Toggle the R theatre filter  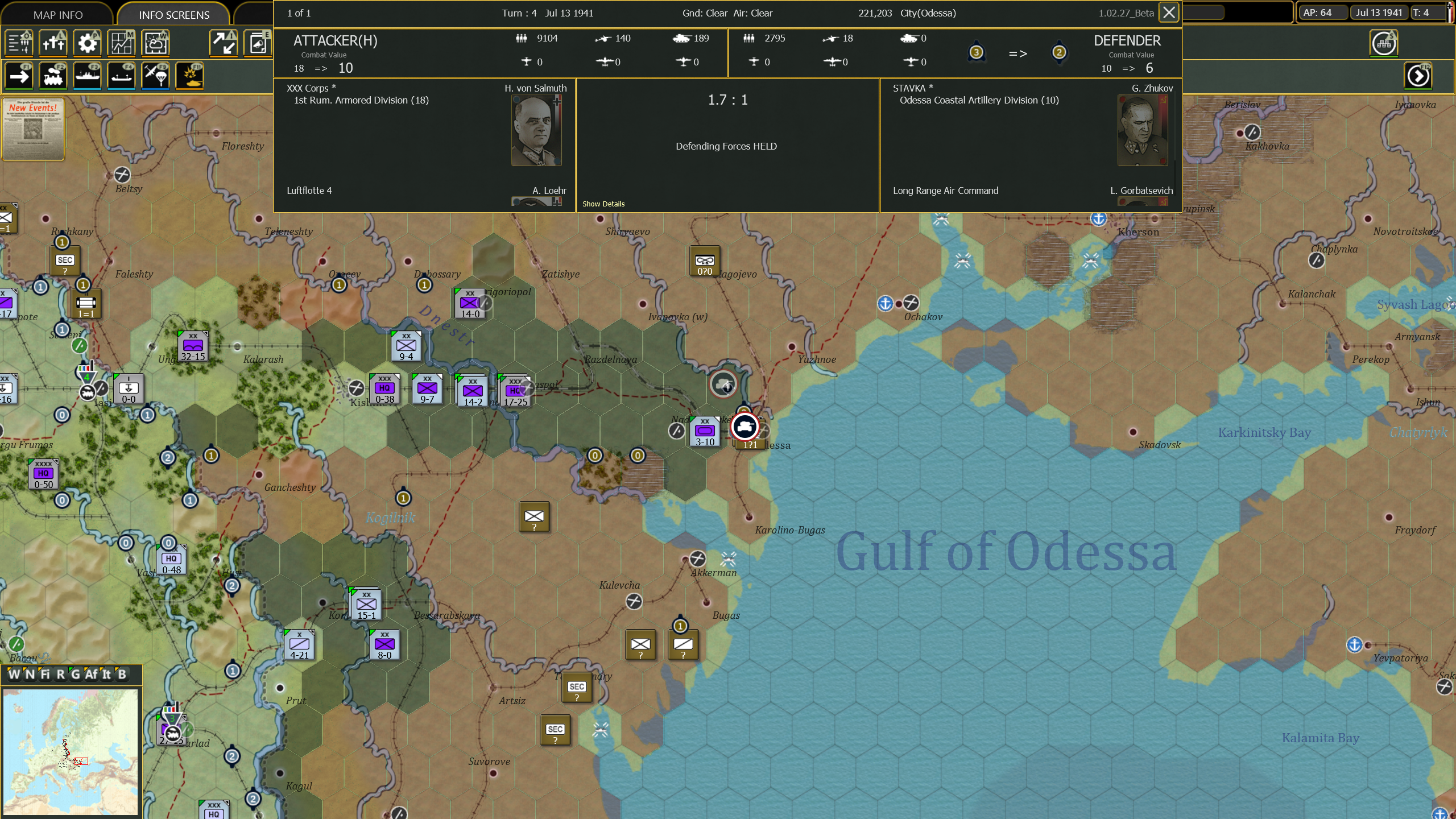tap(60, 675)
